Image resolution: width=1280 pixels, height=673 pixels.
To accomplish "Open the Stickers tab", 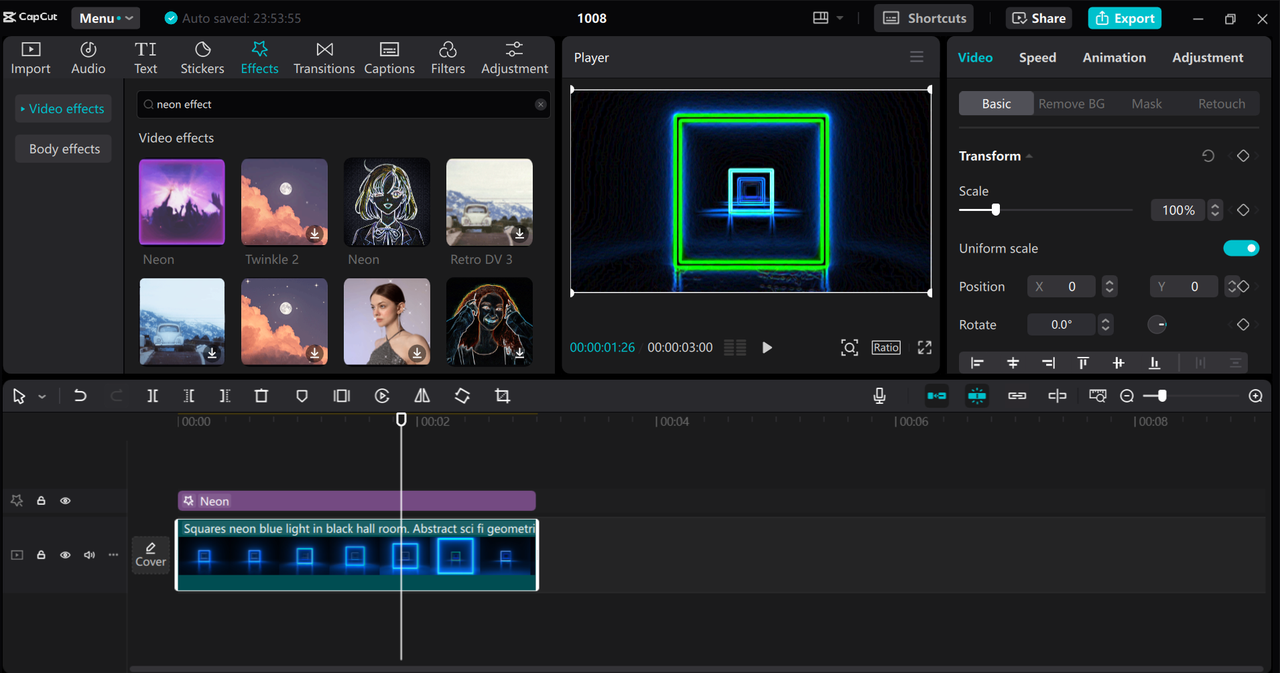I will tap(202, 58).
